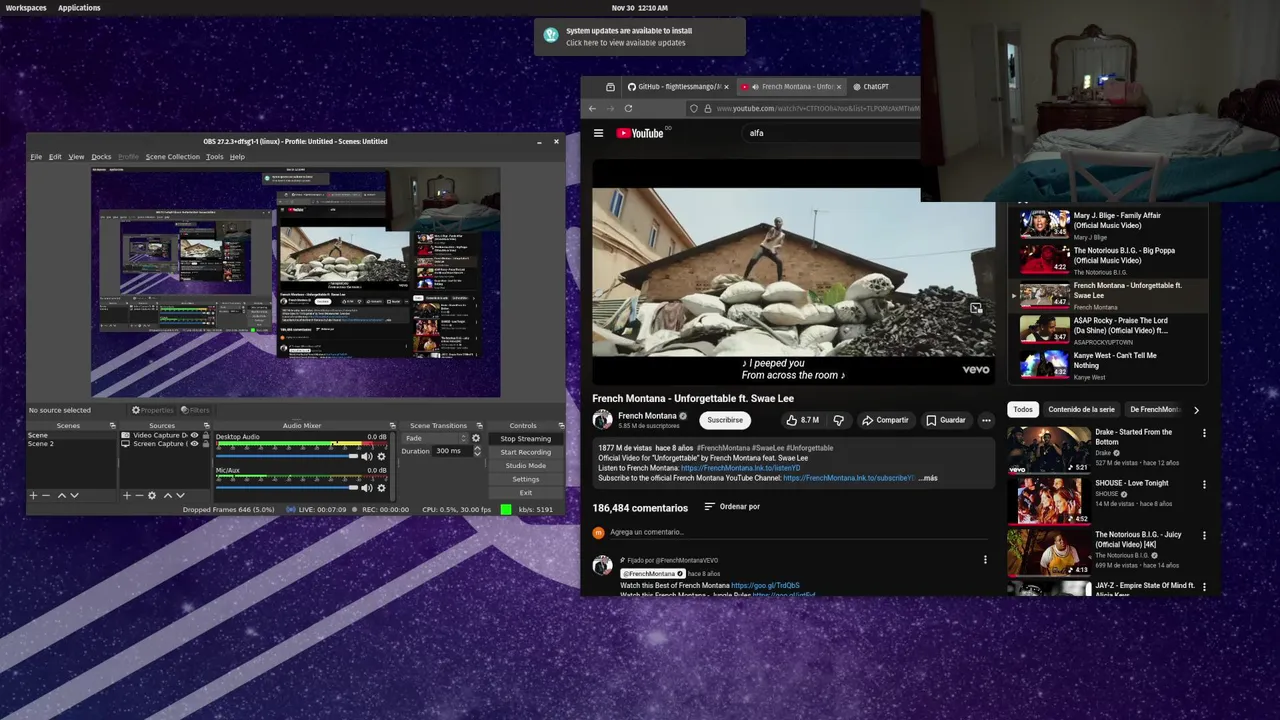Open OBS Settings button

[525, 479]
